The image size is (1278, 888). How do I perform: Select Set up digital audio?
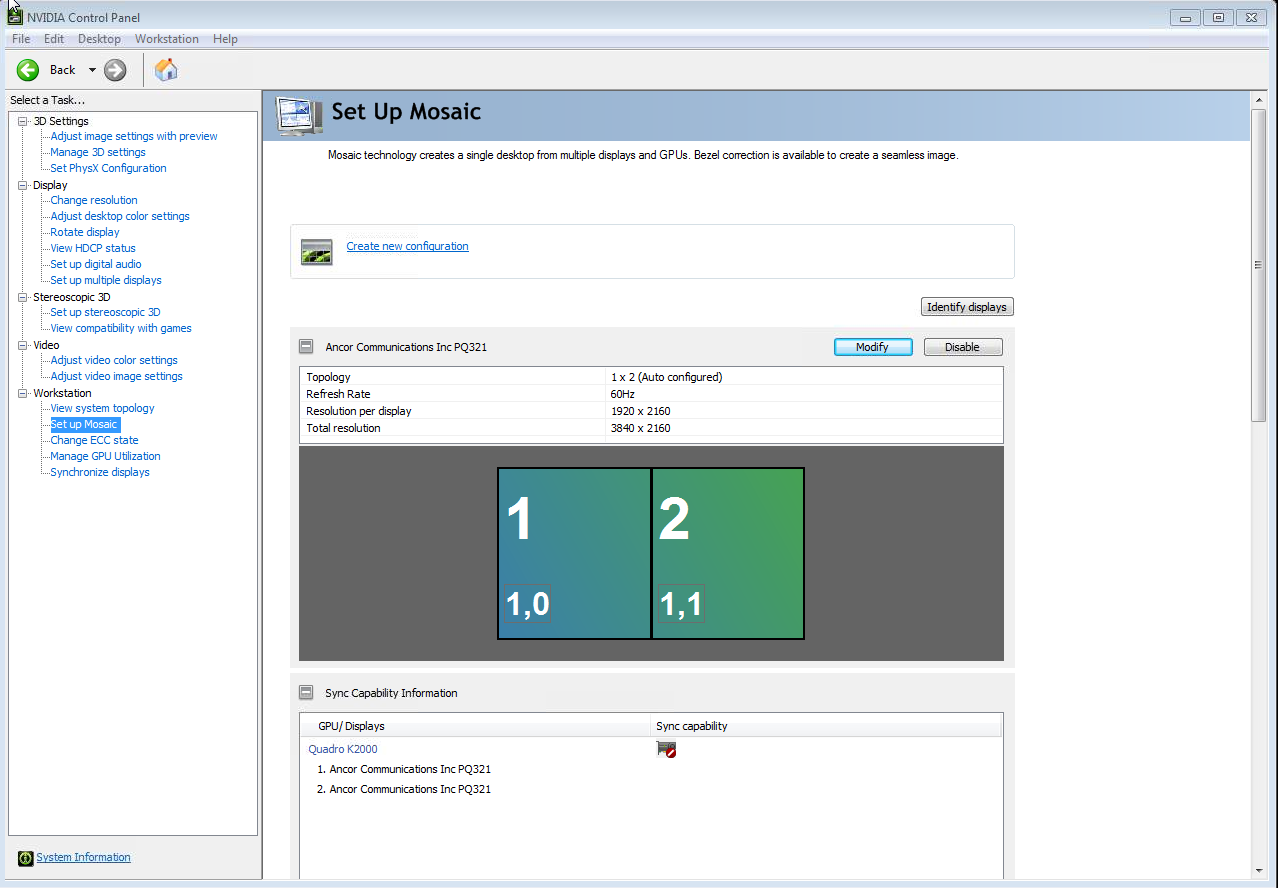click(x=96, y=264)
